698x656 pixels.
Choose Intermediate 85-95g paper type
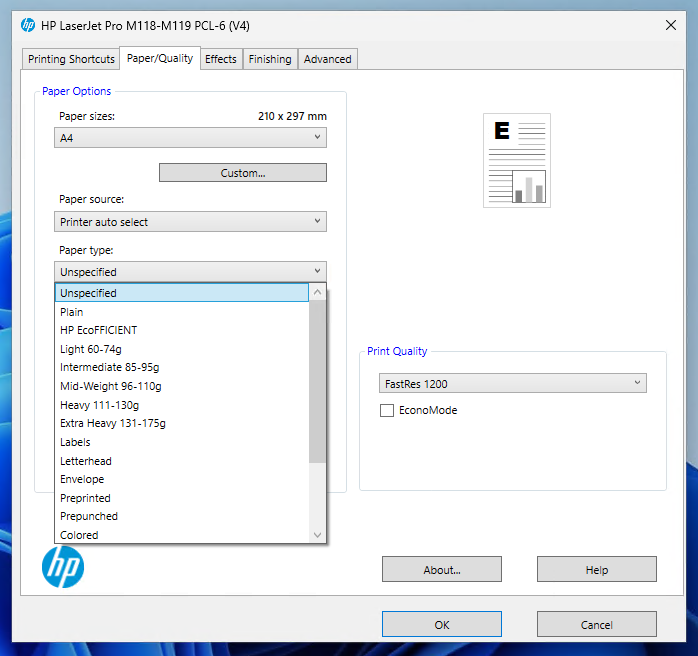coord(182,367)
